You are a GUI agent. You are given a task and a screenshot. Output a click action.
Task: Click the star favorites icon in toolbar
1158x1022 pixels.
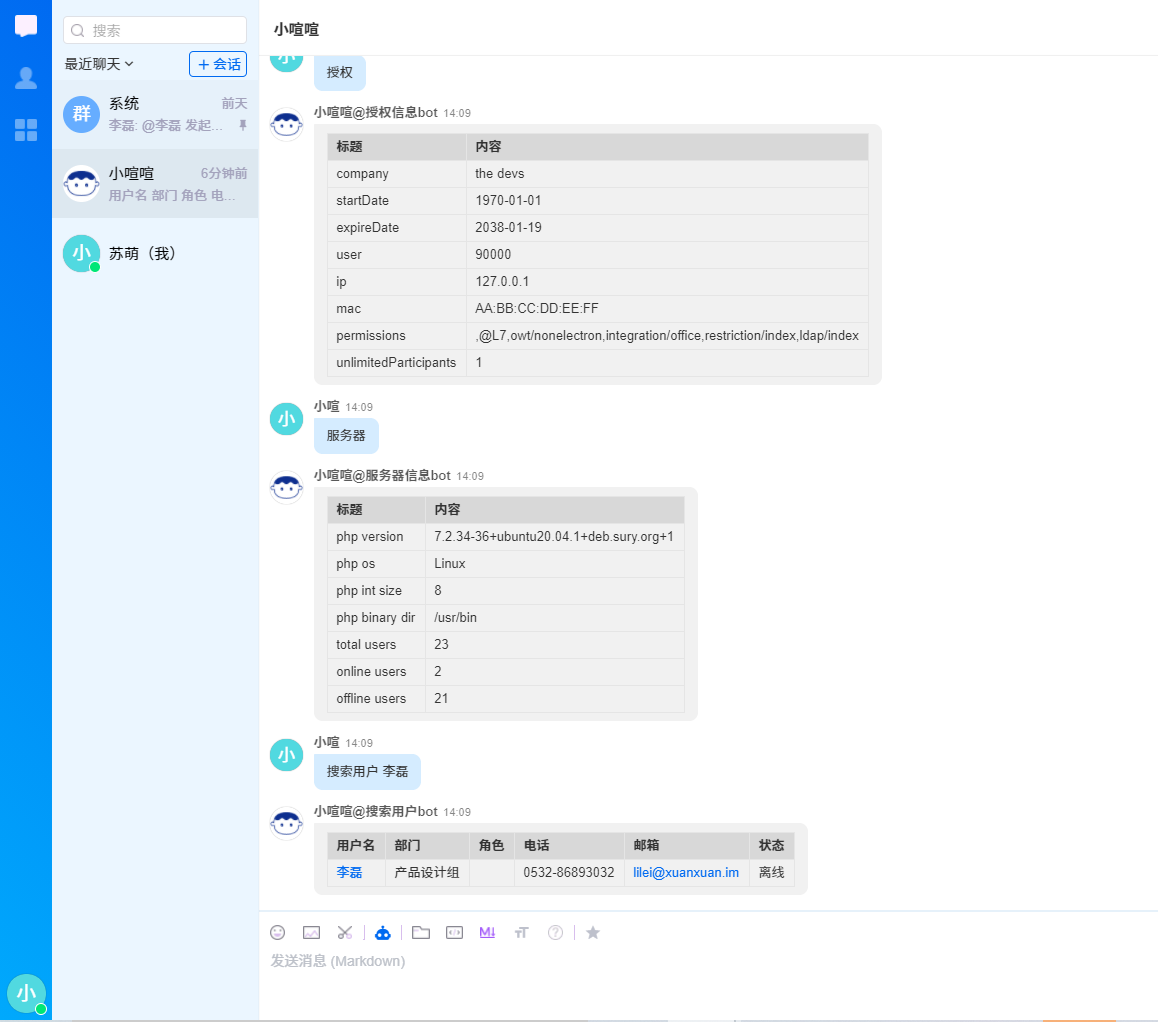[x=593, y=932]
